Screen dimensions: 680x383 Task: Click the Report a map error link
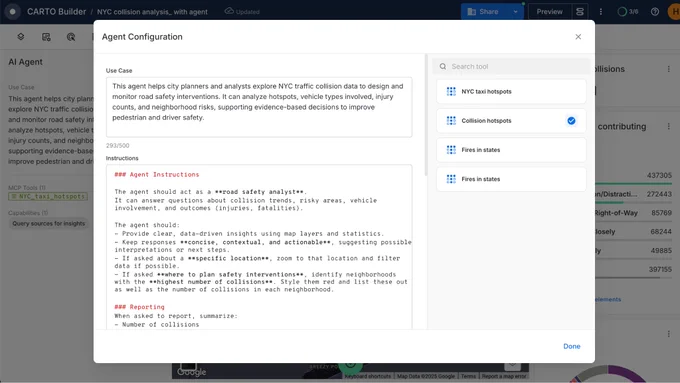pos(503,376)
